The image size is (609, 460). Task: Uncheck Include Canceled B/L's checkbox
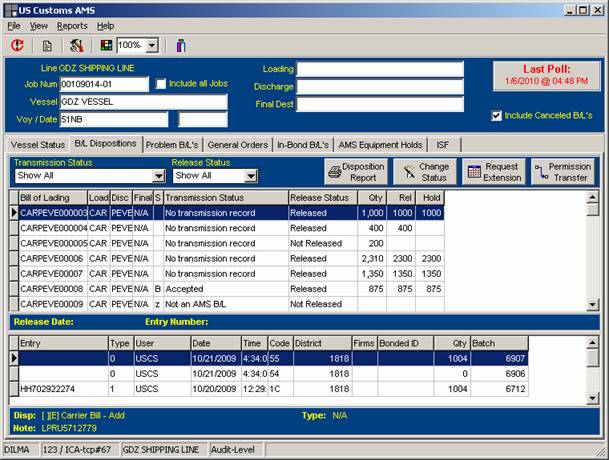tap(497, 115)
